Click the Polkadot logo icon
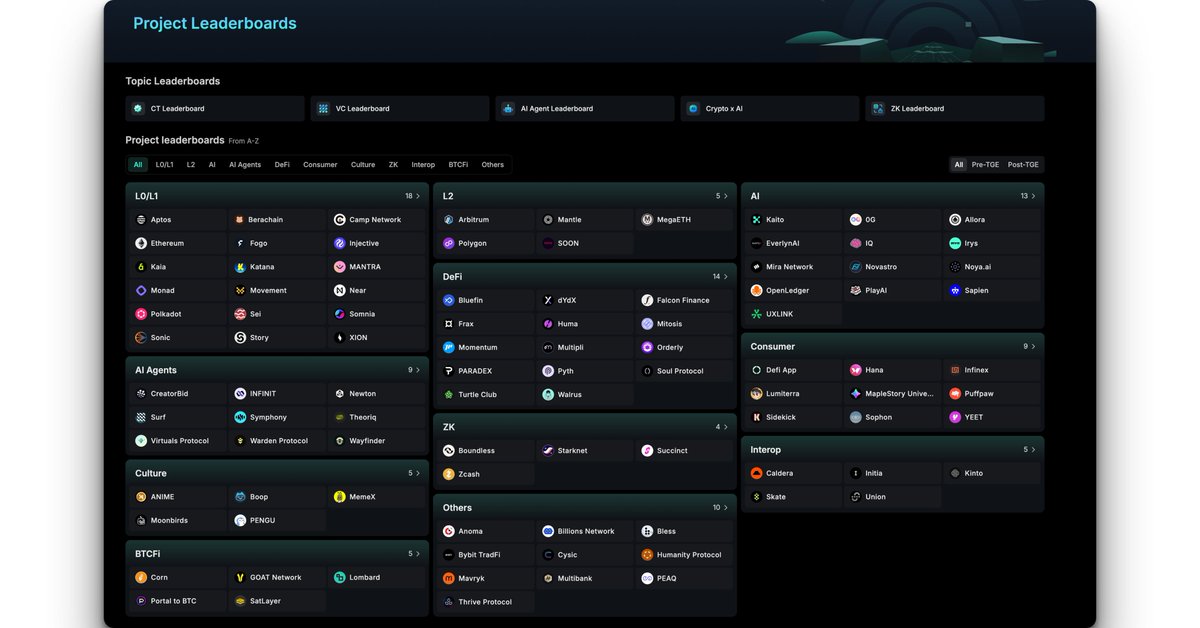This screenshot has width=1200, height=628. [x=141, y=314]
